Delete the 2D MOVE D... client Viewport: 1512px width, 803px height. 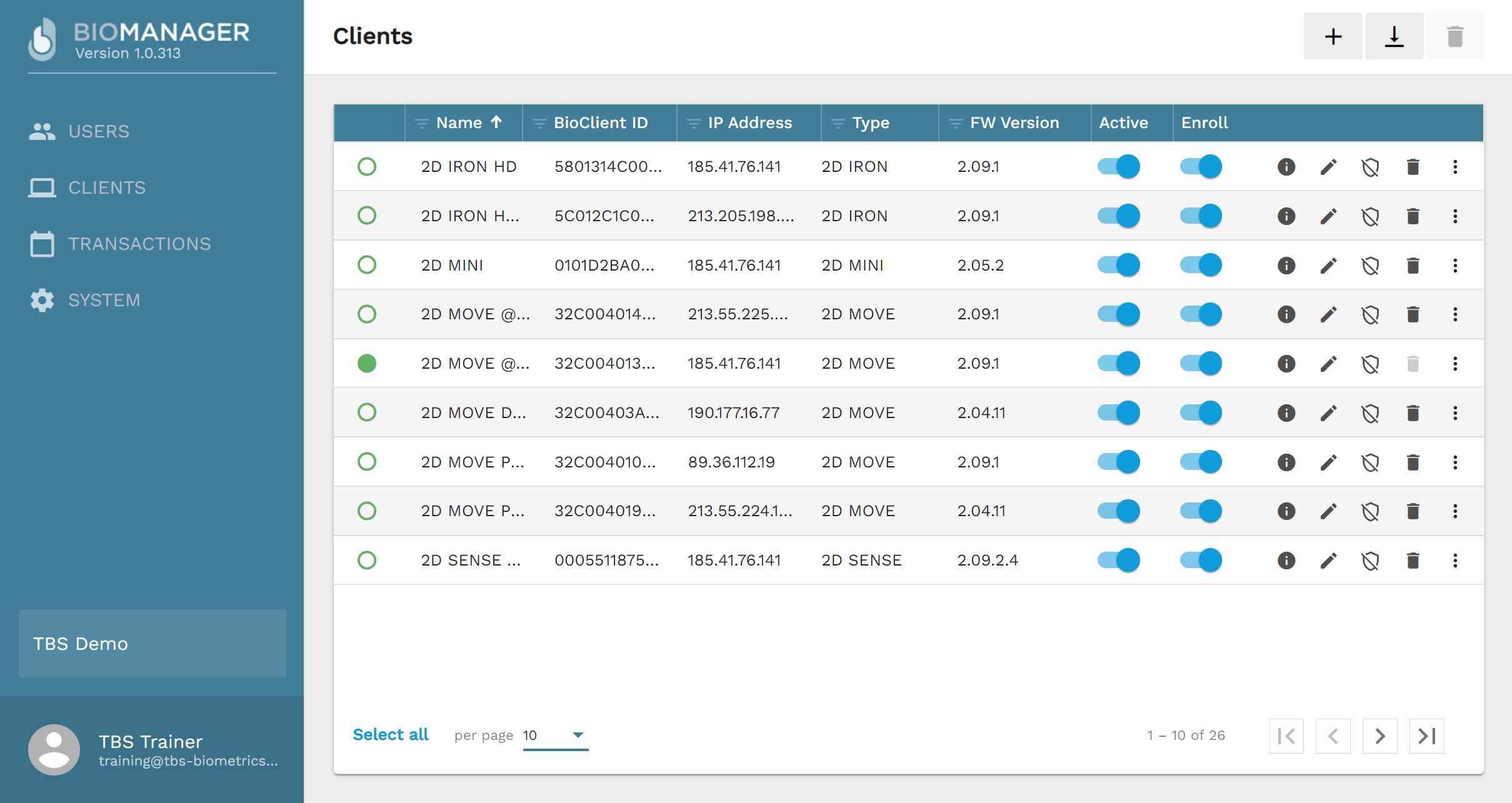(1413, 413)
